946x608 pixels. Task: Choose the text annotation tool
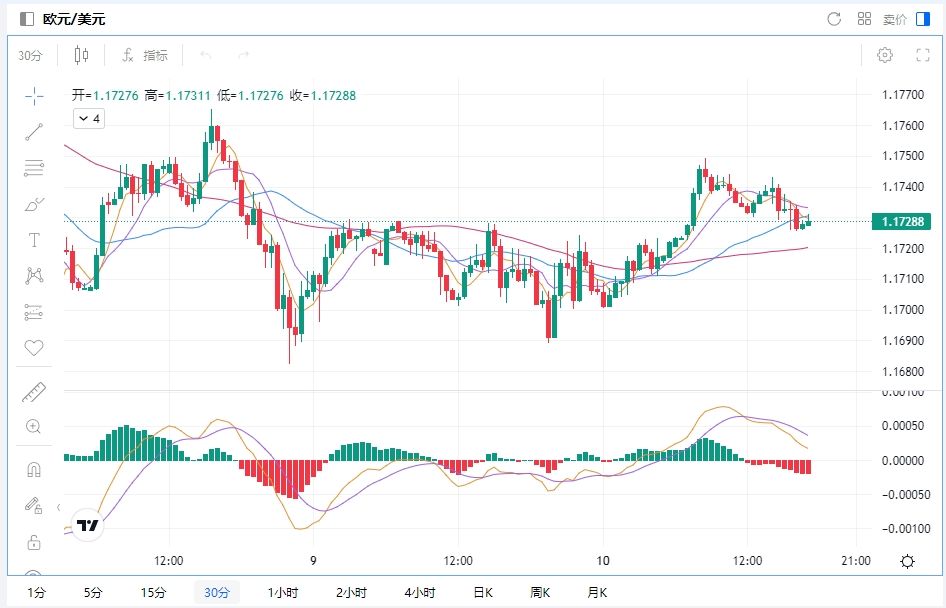(34, 240)
